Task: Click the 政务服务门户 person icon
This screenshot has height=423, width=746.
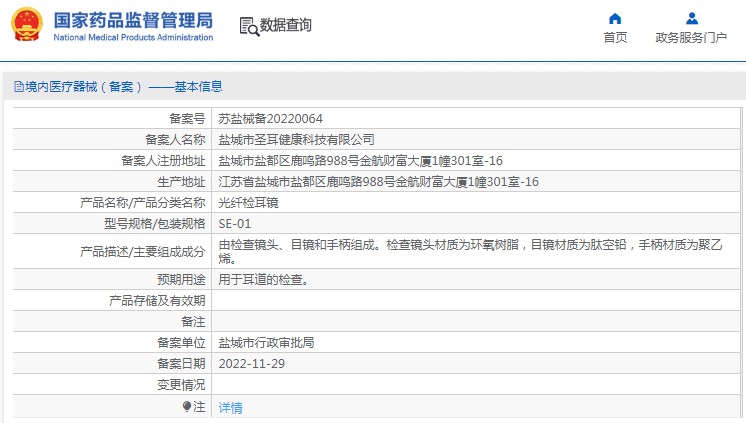Action: point(692,19)
